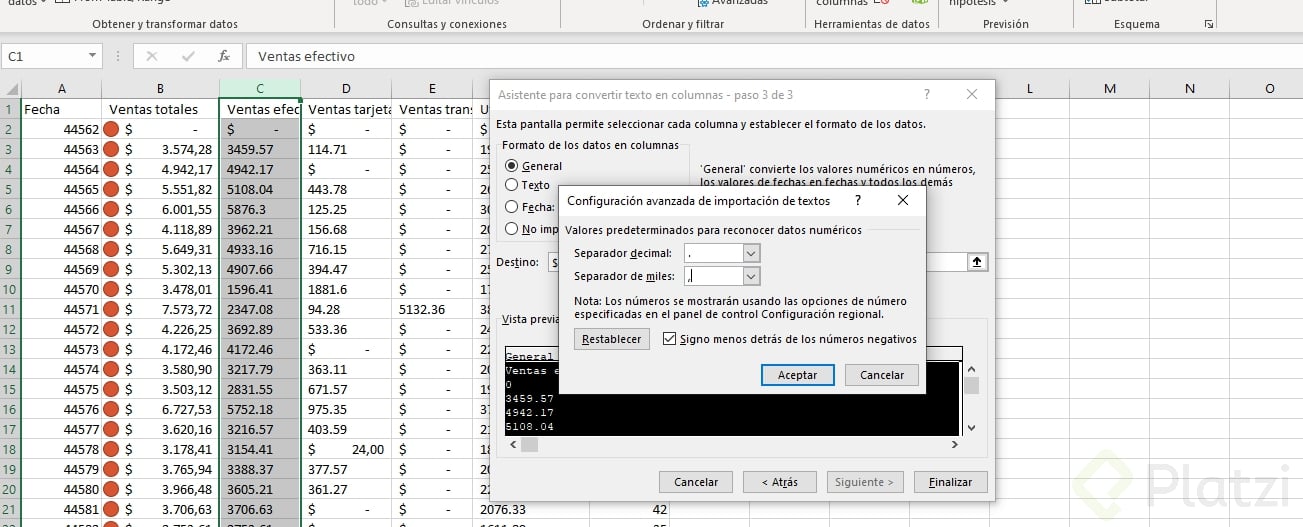Select column D header
Viewport: 1303px width, 527px height.
[346, 89]
